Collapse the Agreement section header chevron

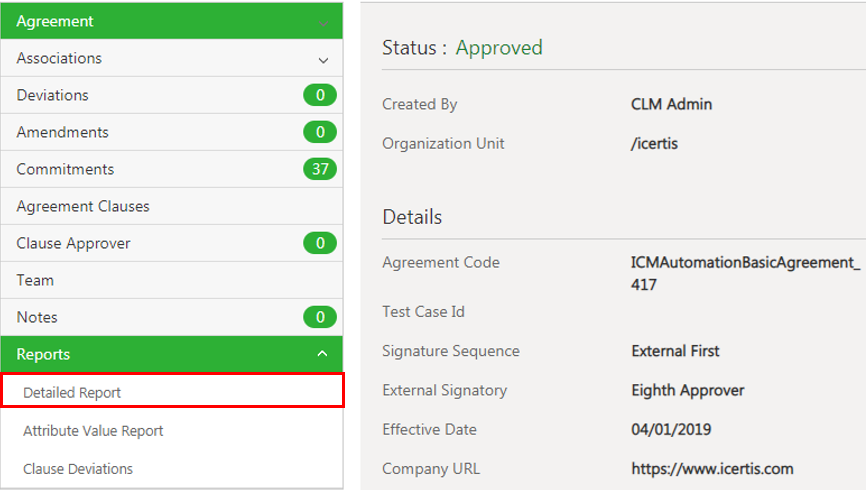(322, 21)
